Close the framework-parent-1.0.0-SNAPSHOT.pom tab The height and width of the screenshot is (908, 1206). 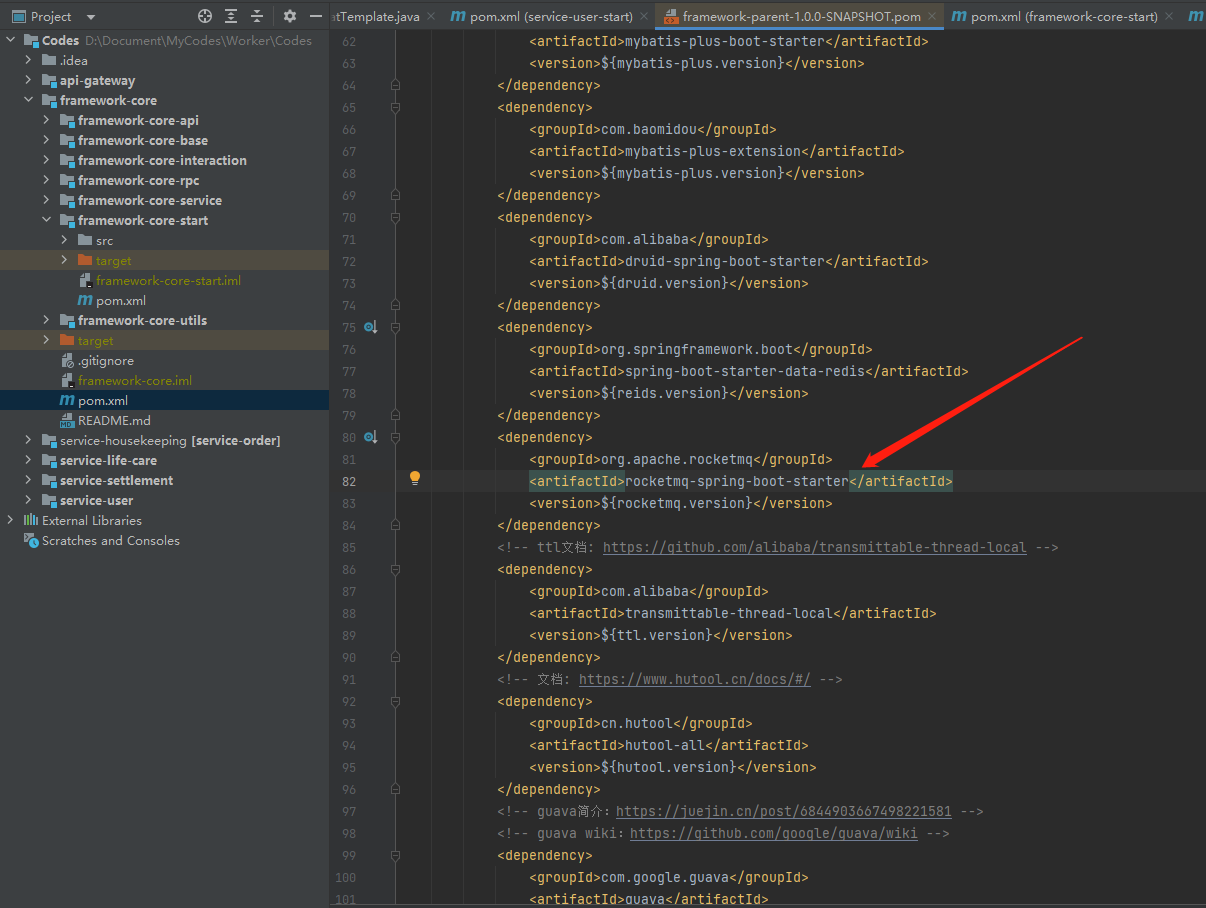tap(931, 17)
